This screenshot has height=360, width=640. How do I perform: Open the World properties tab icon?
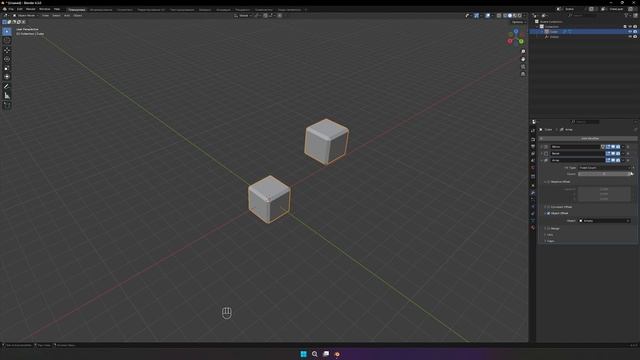tap(533, 168)
